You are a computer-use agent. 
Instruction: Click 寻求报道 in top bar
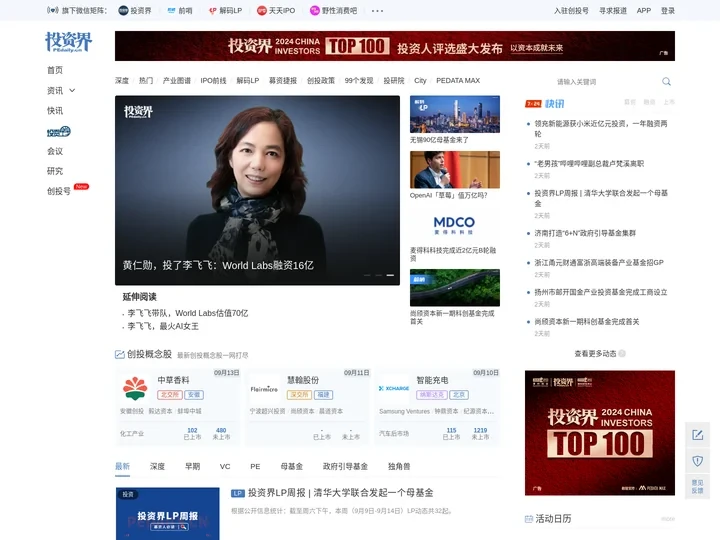tap(613, 11)
